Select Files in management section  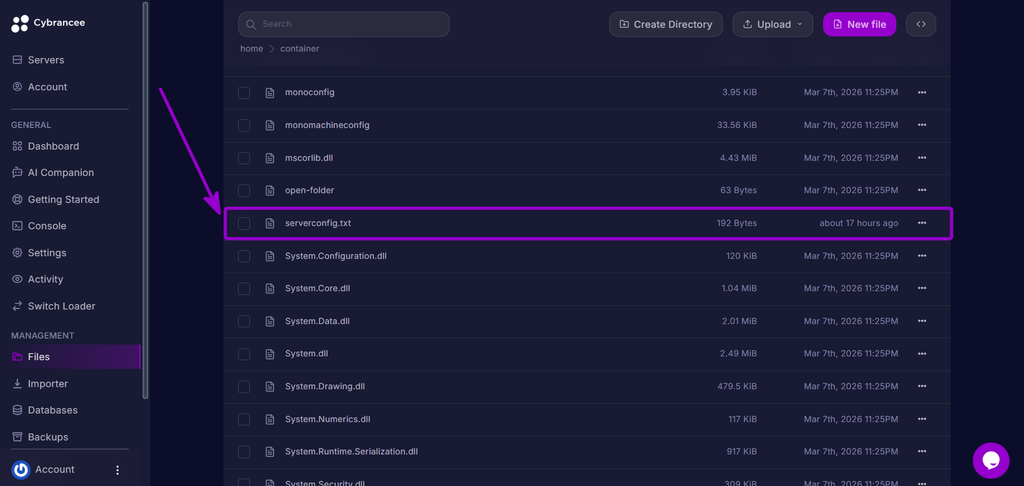point(75,357)
